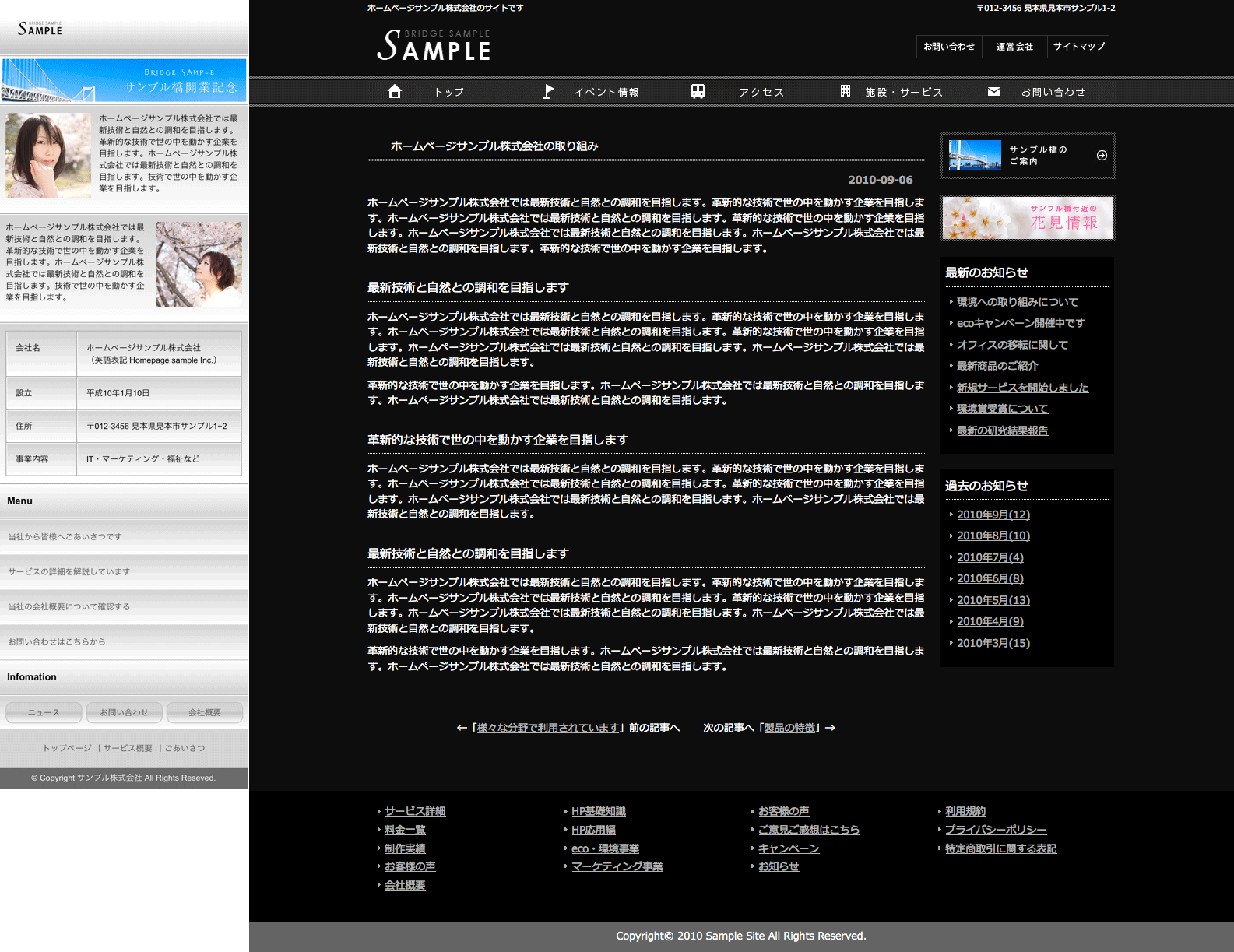Go to previous article 様々な分野で利用されています
This screenshot has height=952, width=1234.
point(548,728)
